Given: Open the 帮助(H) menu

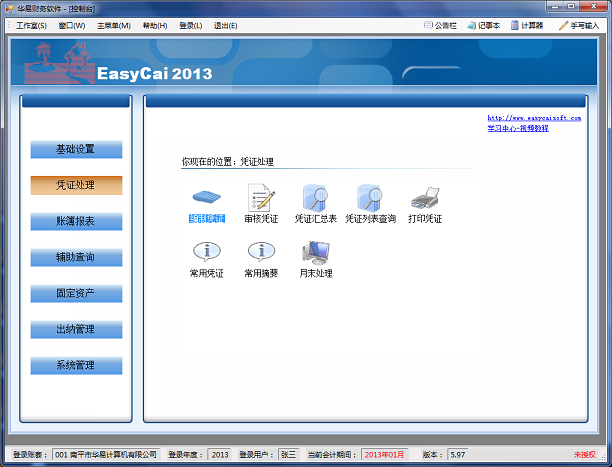Looking at the screenshot, I should (x=155, y=26).
